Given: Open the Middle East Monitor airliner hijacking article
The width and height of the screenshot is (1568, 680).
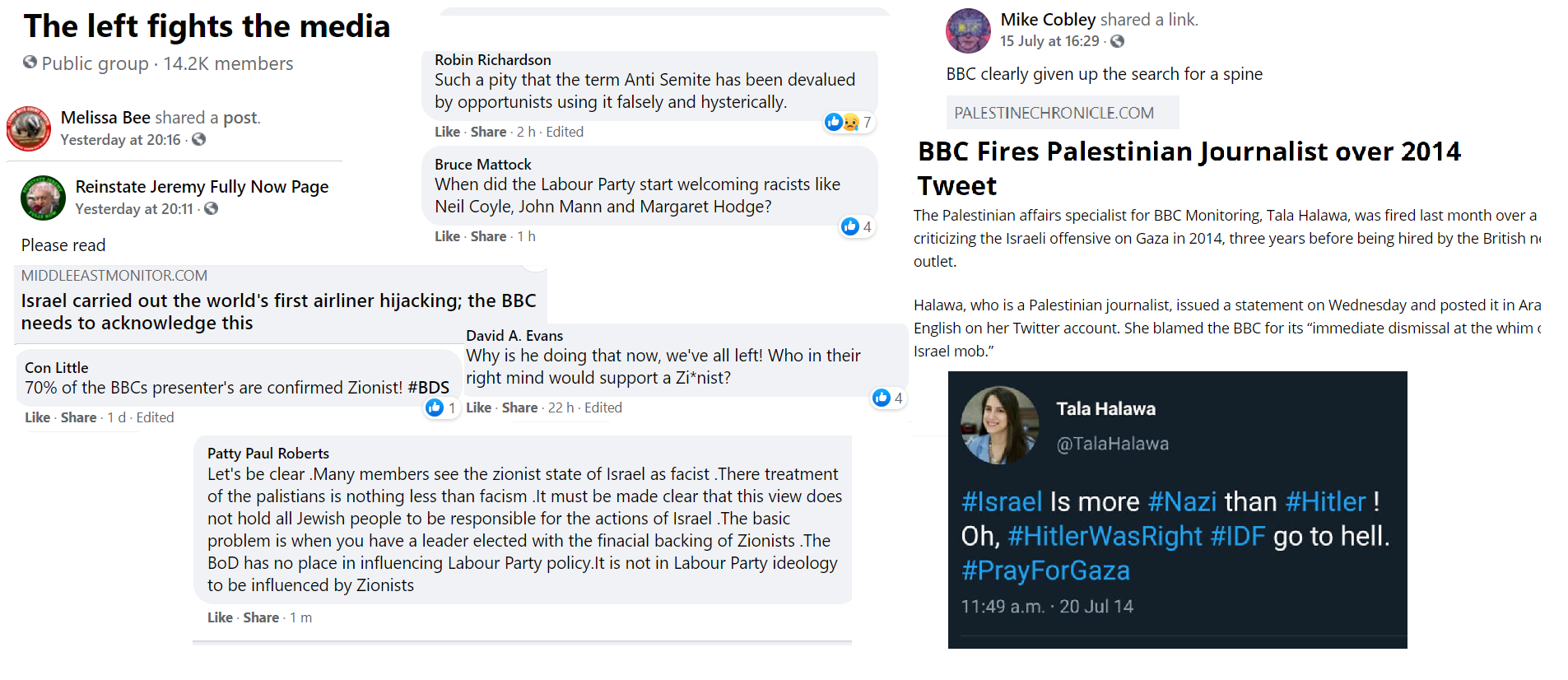Looking at the screenshot, I should (x=278, y=311).
